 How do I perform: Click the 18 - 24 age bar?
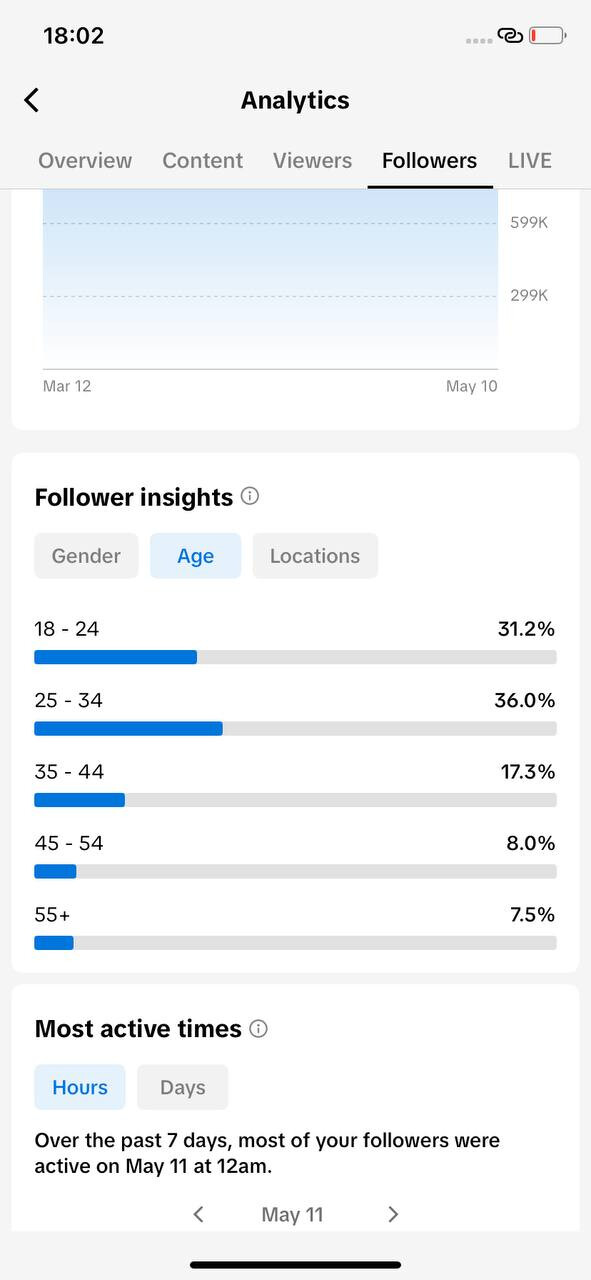[x=295, y=657]
